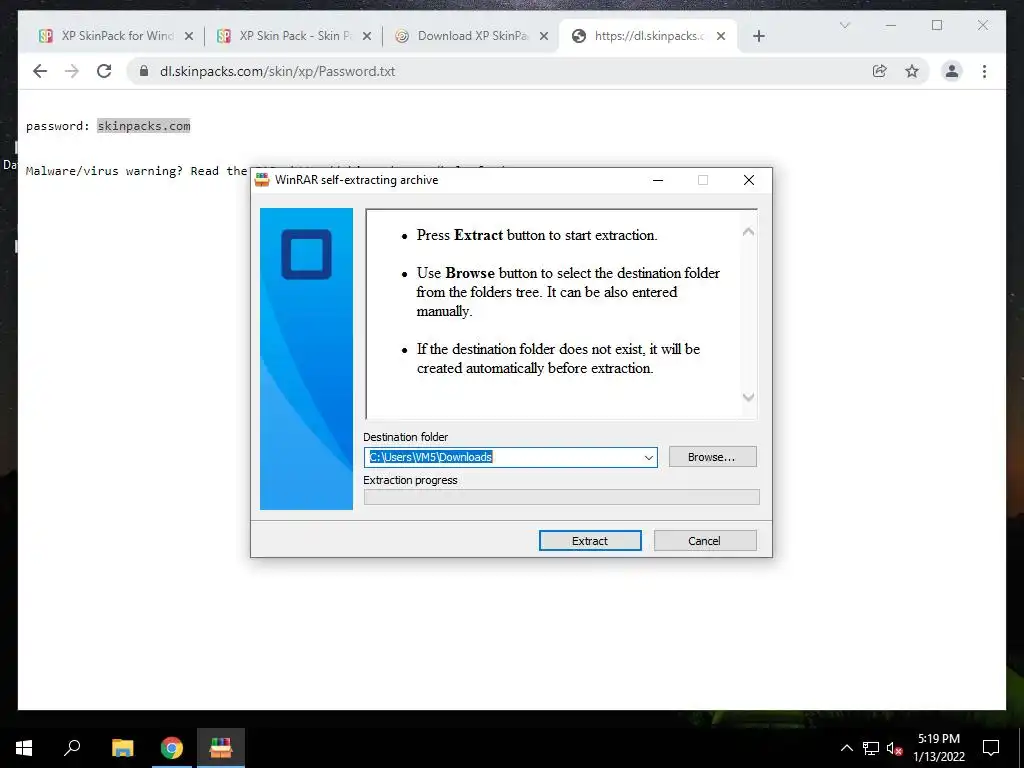Go forward in Chrome
The image size is (1024, 768).
(x=72, y=71)
